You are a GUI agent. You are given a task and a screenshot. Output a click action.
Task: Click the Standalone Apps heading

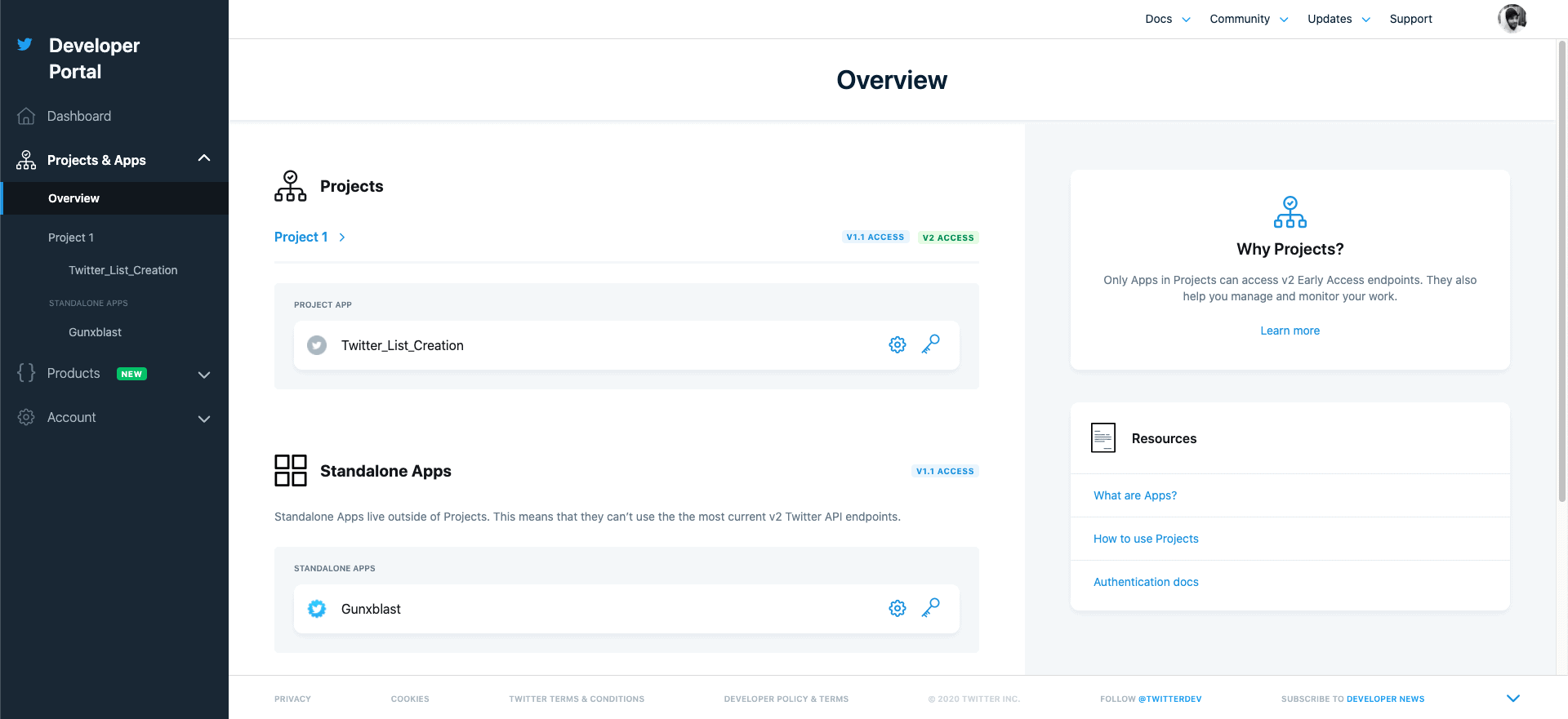(x=385, y=471)
